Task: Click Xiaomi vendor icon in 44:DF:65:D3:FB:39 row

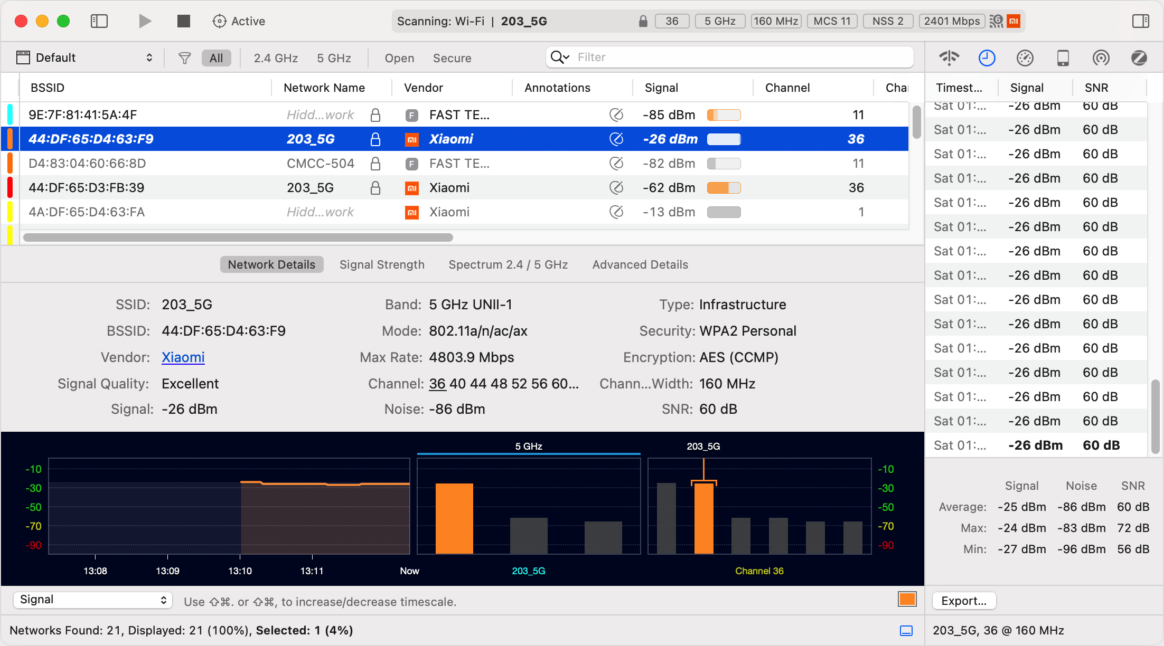Action: pos(411,188)
